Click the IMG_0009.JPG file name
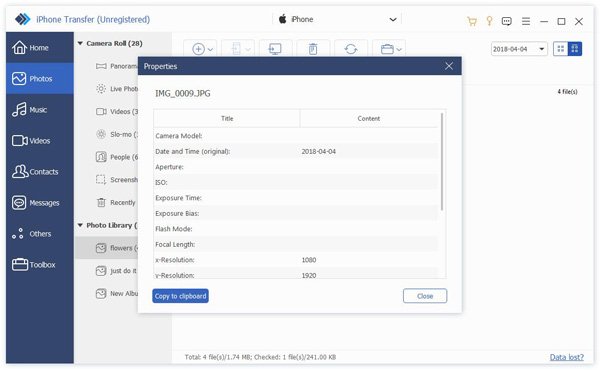This screenshot has height=370, width=600. tap(183, 93)
